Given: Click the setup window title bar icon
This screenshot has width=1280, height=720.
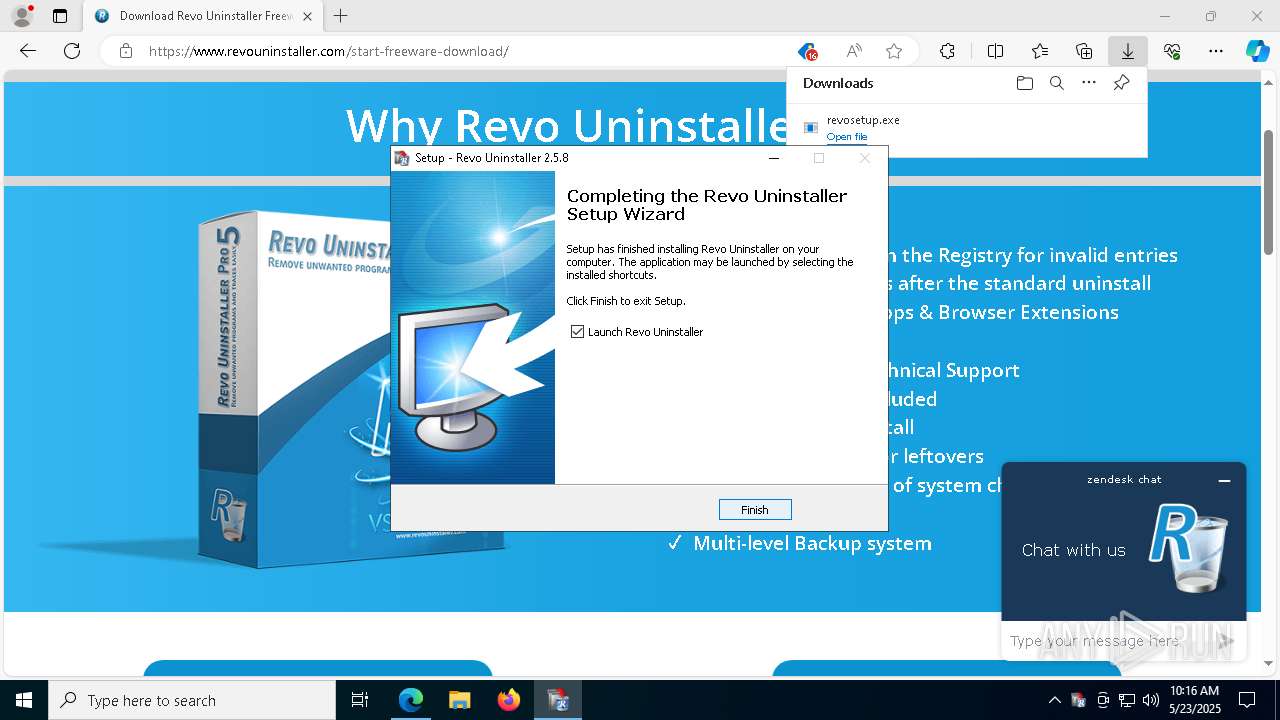Looking at the screenshot, I should pos(402,158).
